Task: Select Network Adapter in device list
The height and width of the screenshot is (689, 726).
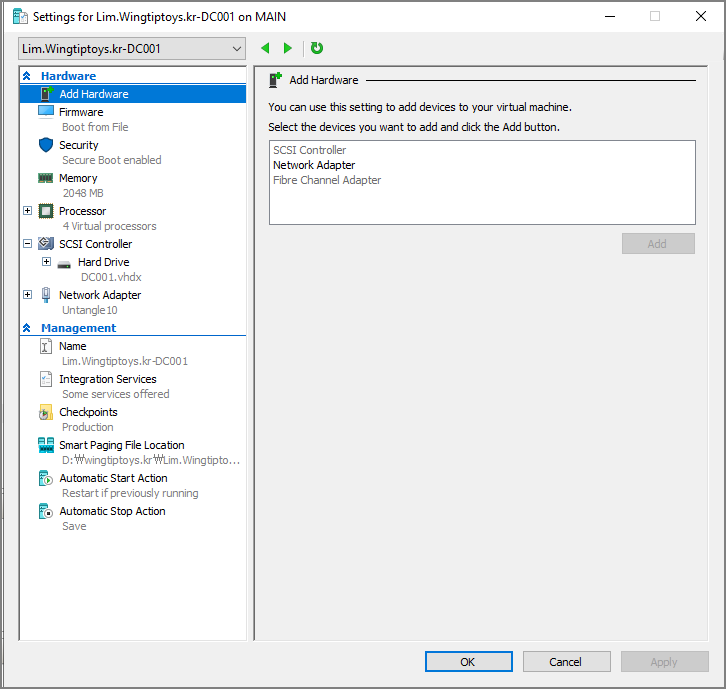Action: pos(314,165)
